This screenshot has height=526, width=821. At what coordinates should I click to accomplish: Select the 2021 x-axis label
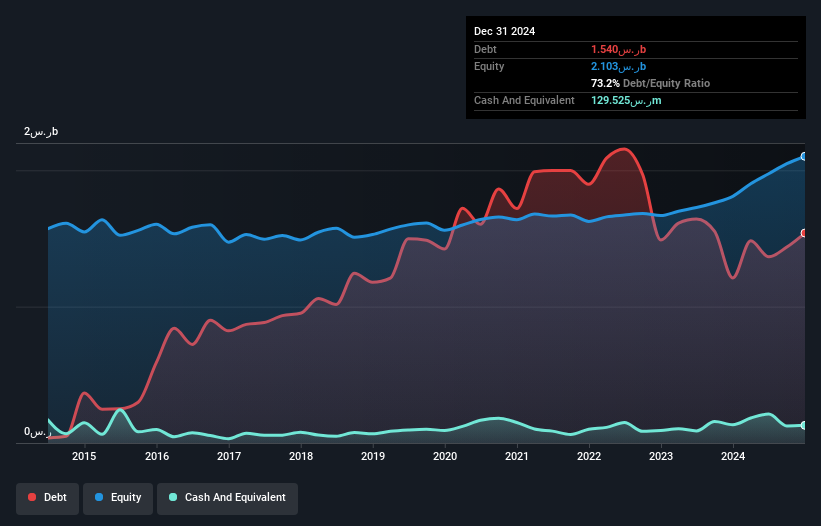[517, 456]
